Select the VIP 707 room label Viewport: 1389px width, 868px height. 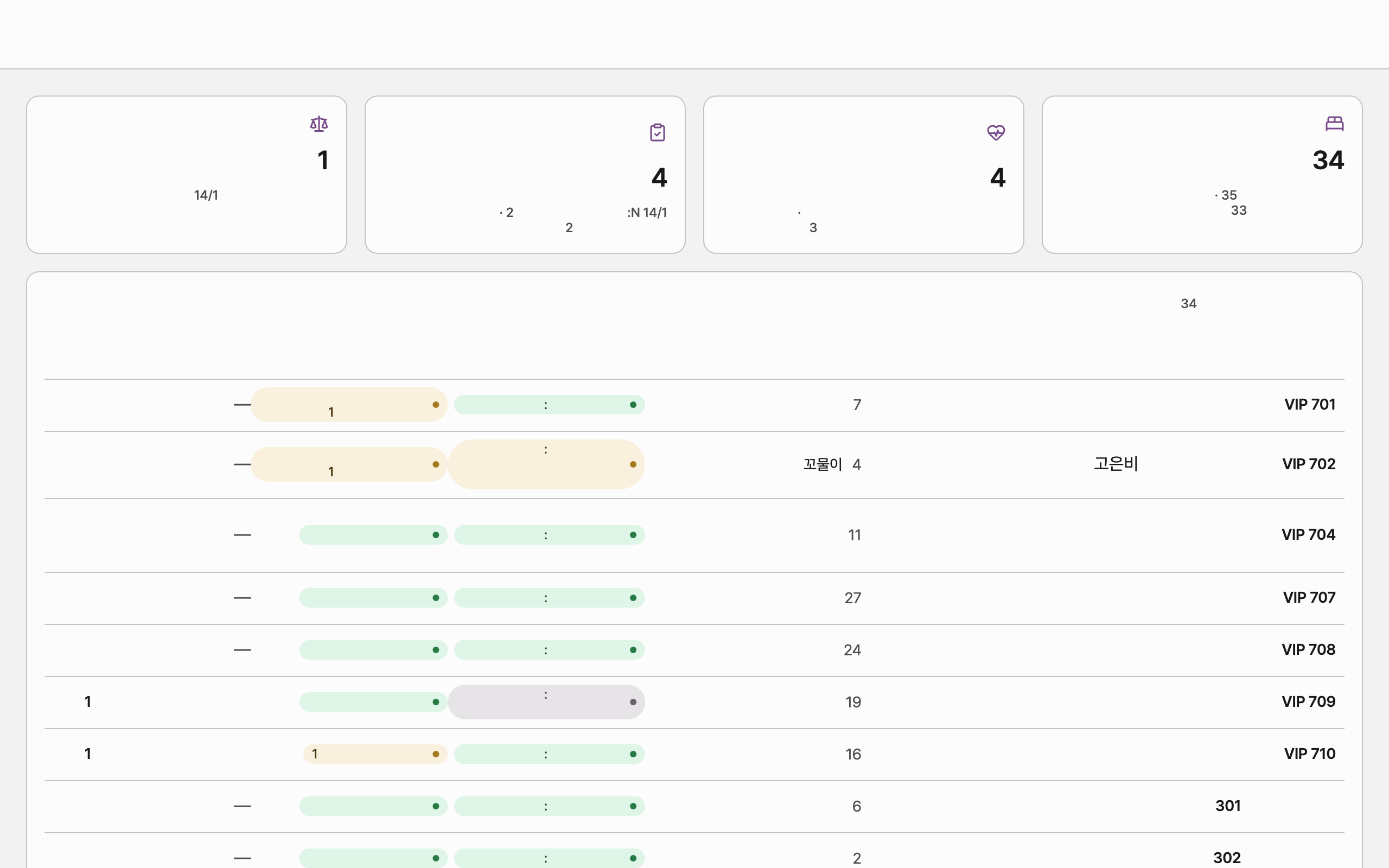(1309, 598)
